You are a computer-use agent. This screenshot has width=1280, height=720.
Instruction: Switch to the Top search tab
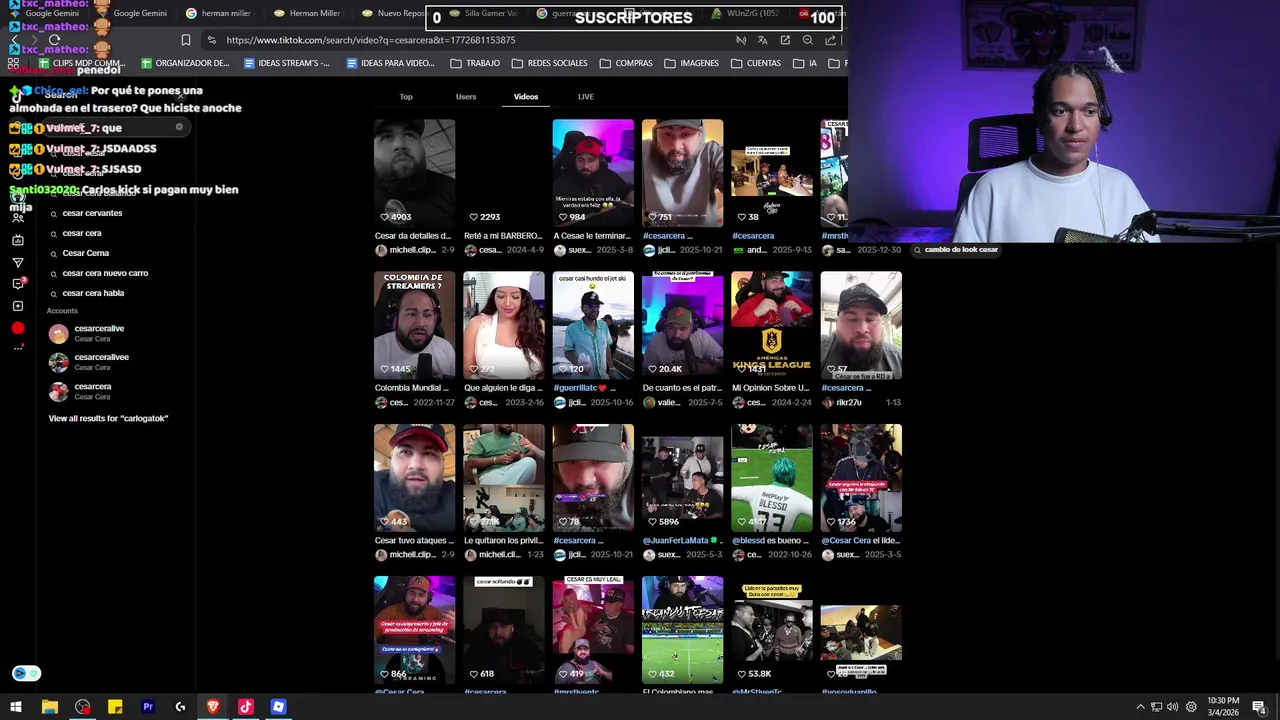coord(406,97)
